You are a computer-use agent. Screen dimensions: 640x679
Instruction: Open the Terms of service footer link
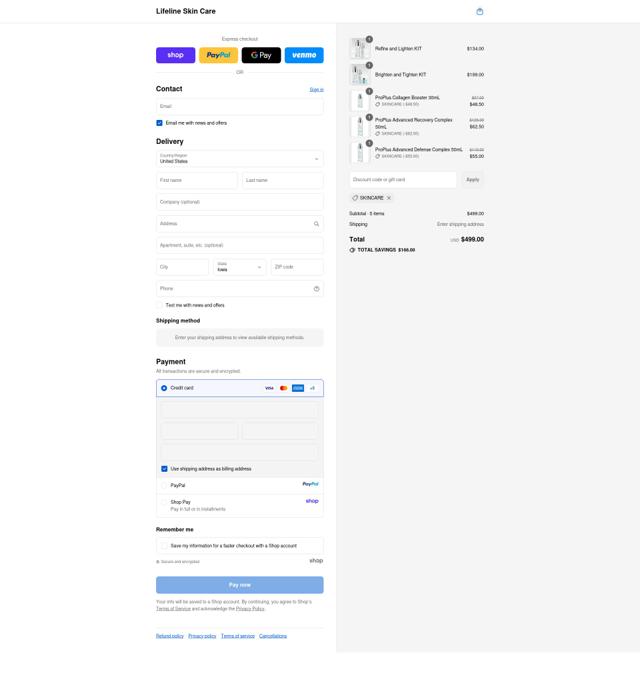coord(238,636)
